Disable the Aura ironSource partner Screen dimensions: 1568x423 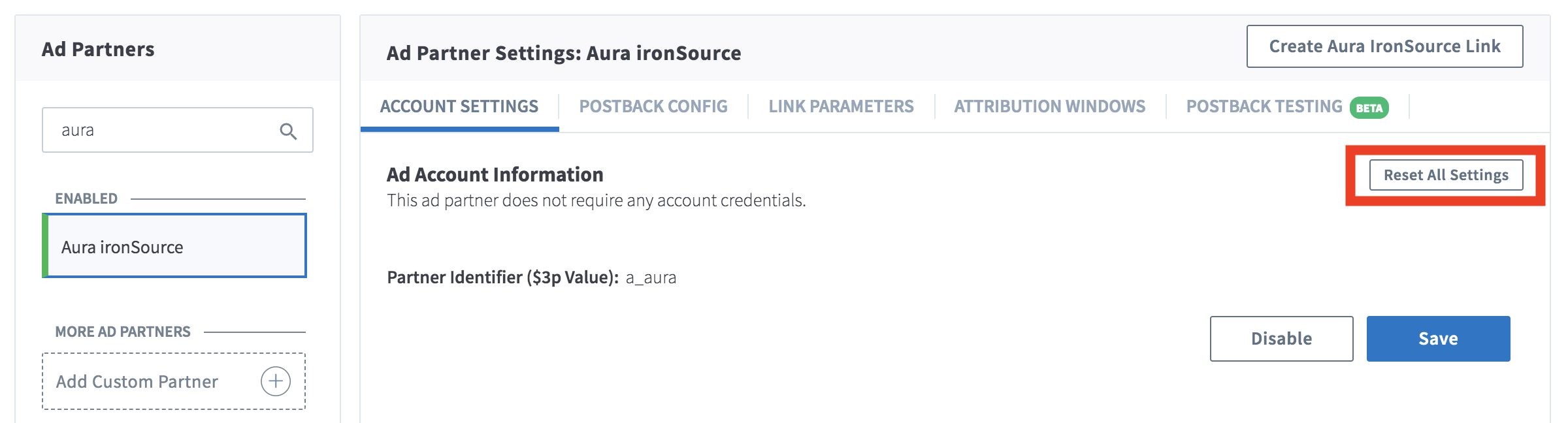tap(1281, 339)
